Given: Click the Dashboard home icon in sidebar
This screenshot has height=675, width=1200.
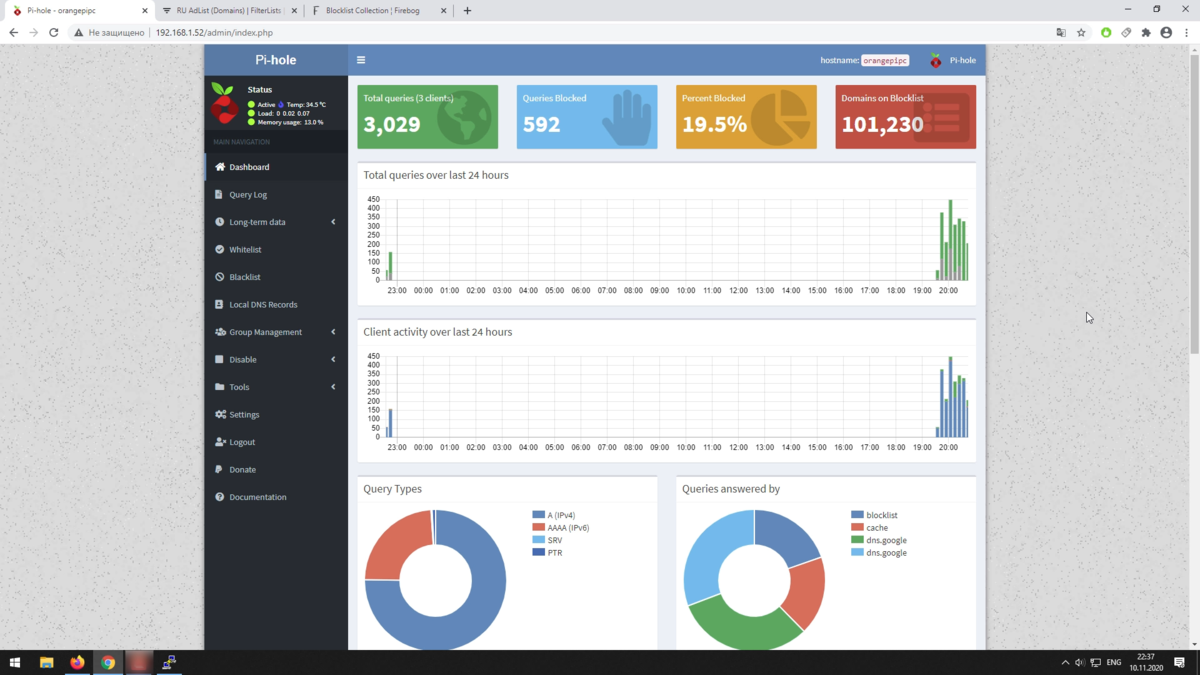Looking at the screenshot, I should 220,167.
